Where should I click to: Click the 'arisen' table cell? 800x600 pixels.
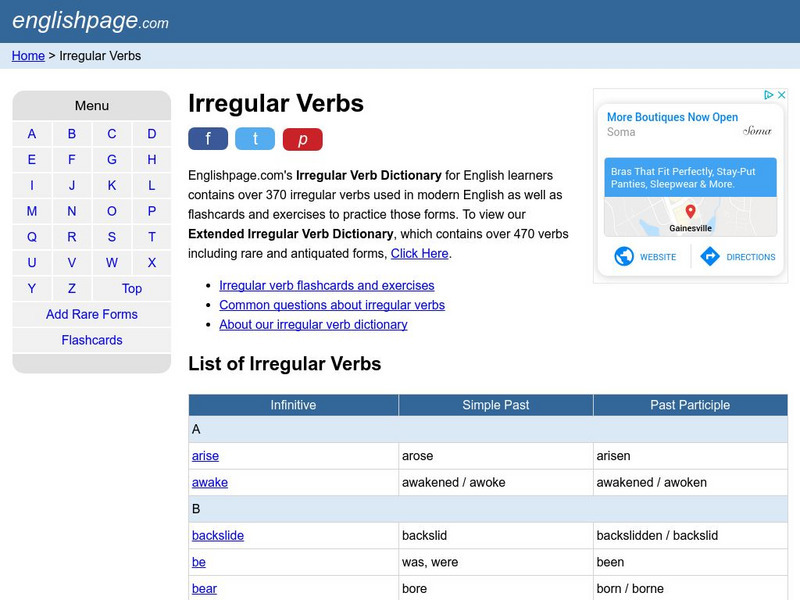[690, 456]
